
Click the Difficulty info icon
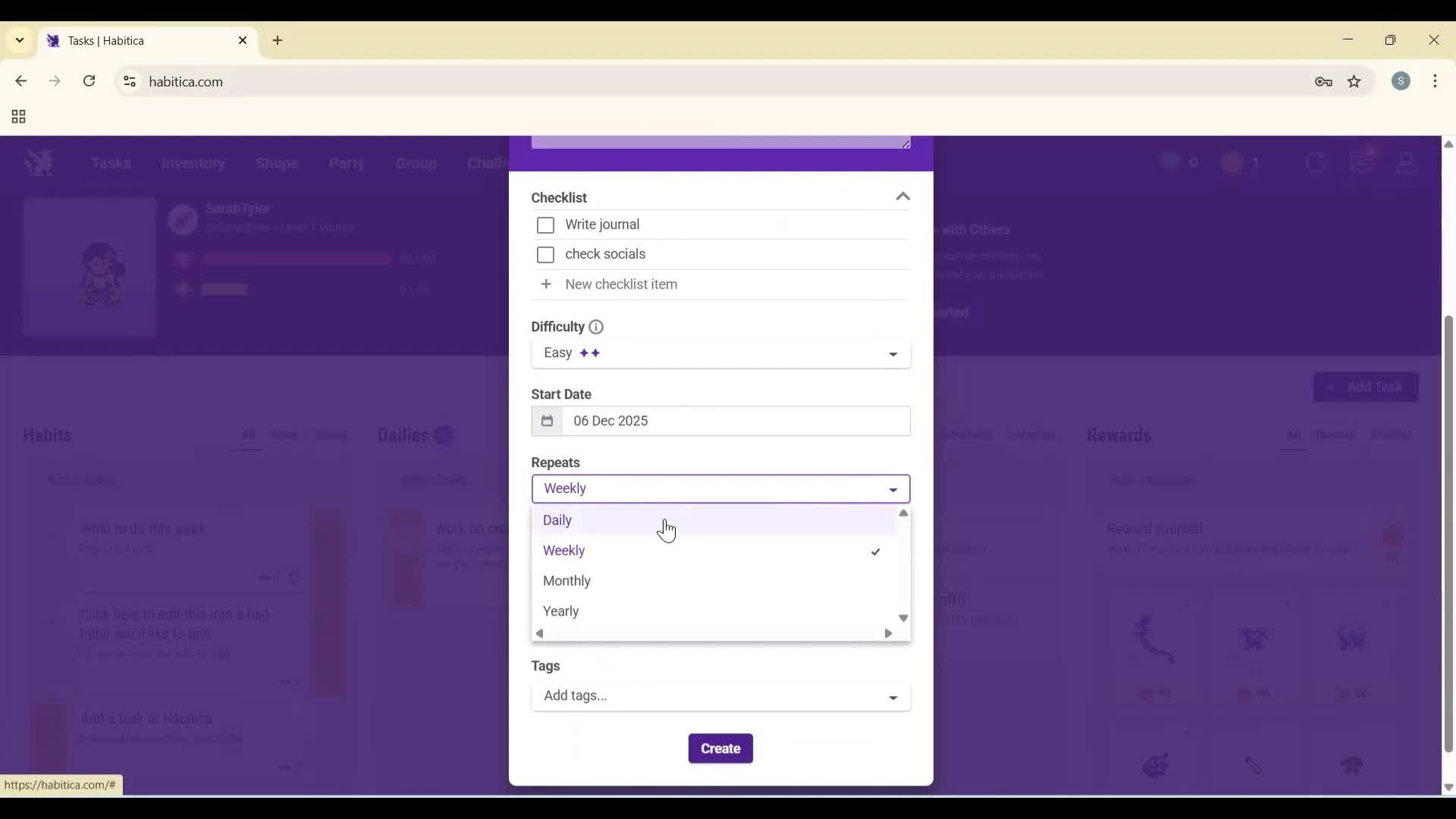596,327
